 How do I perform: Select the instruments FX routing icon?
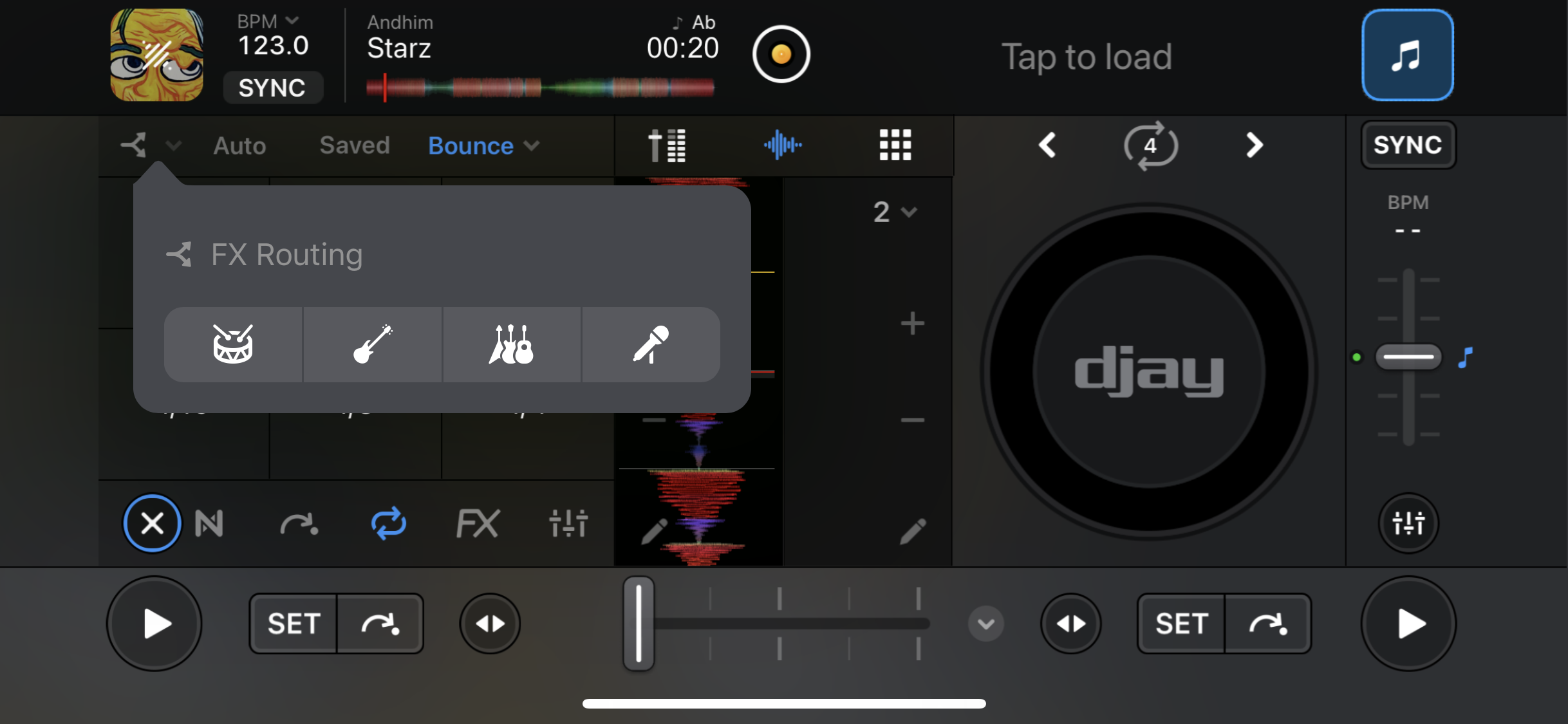[x=511, y=345]
